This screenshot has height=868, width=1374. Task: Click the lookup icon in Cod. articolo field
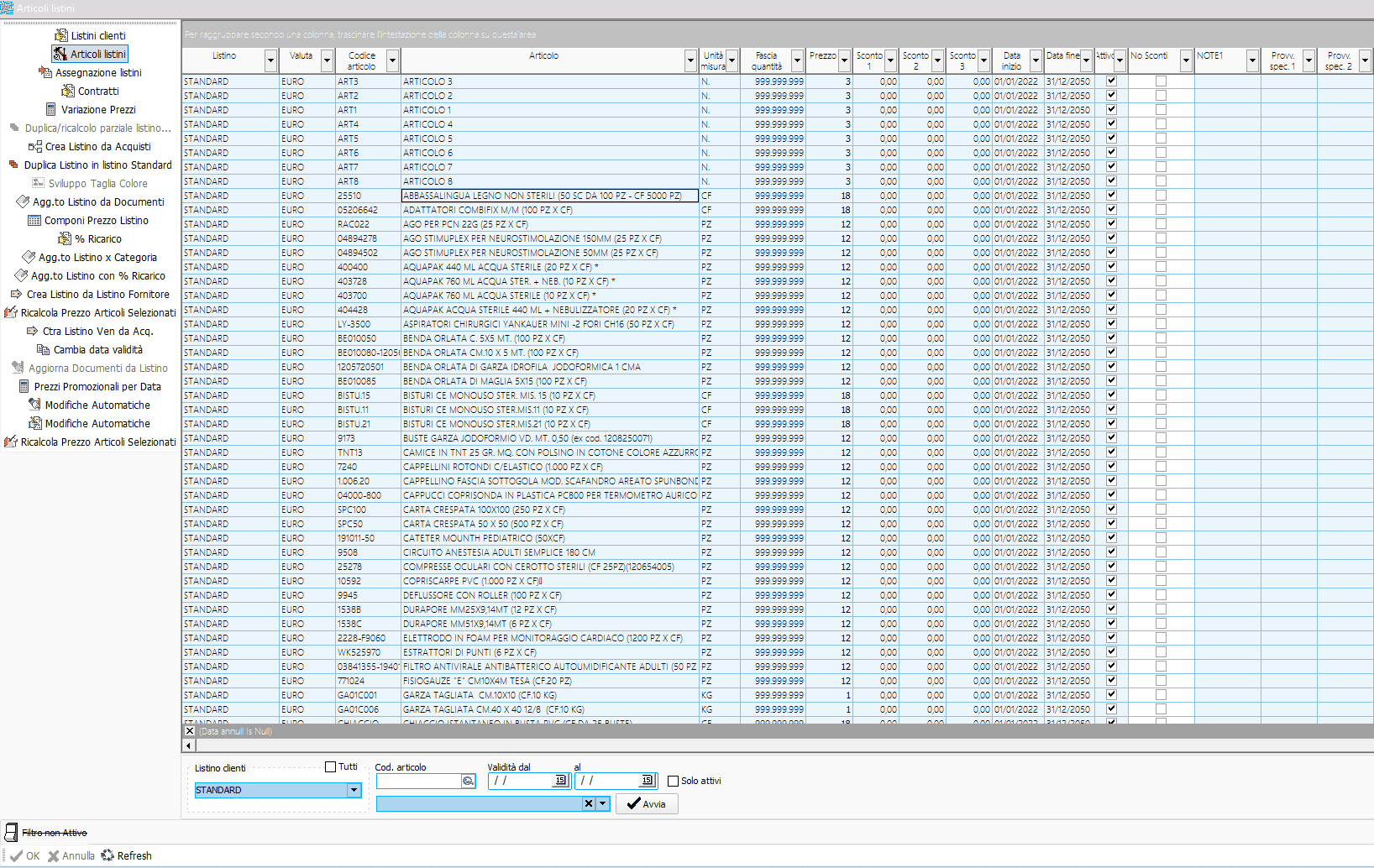(x=468, y=781)
